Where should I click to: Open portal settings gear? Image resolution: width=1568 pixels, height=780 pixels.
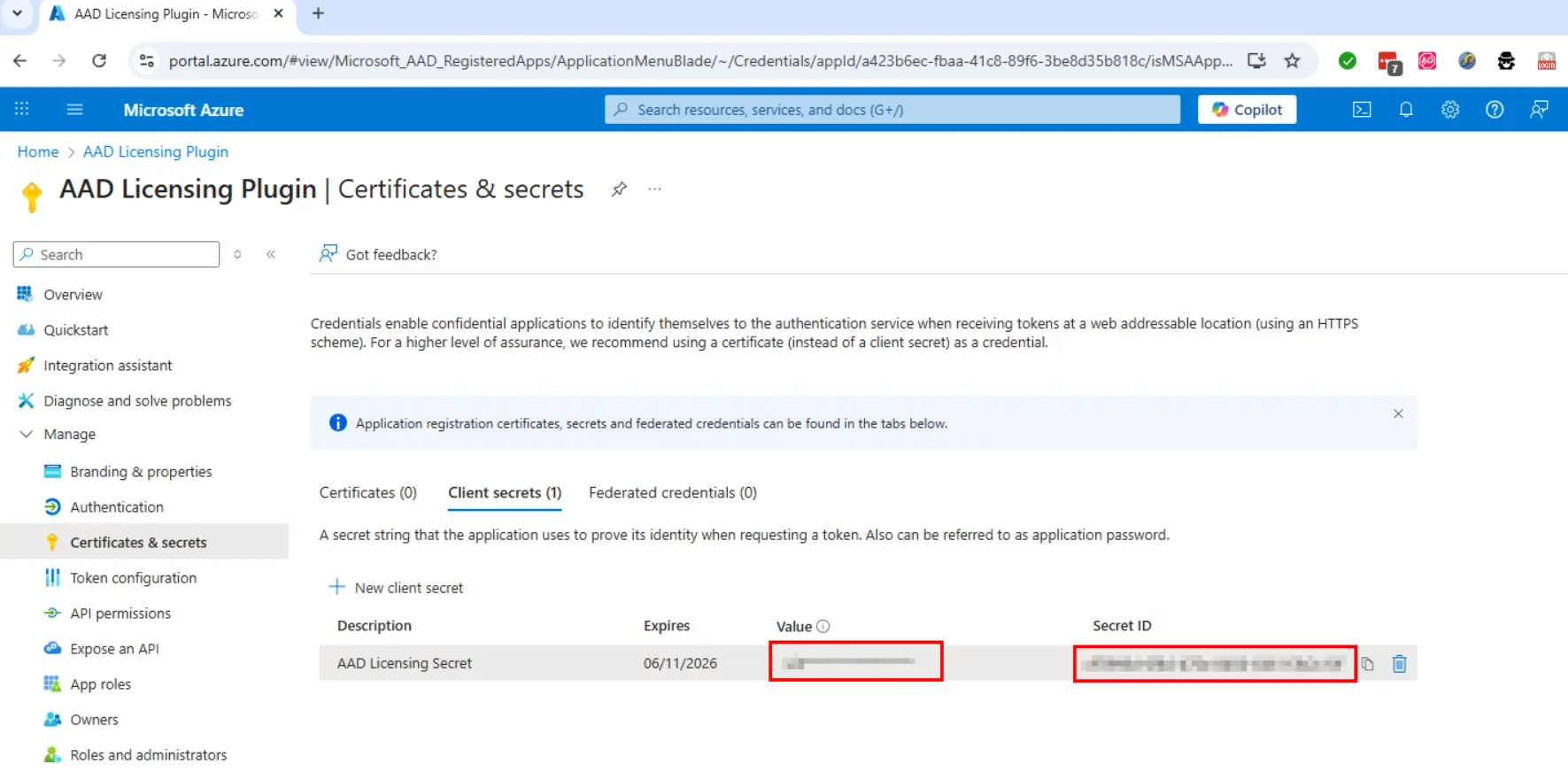point(1450,110)
